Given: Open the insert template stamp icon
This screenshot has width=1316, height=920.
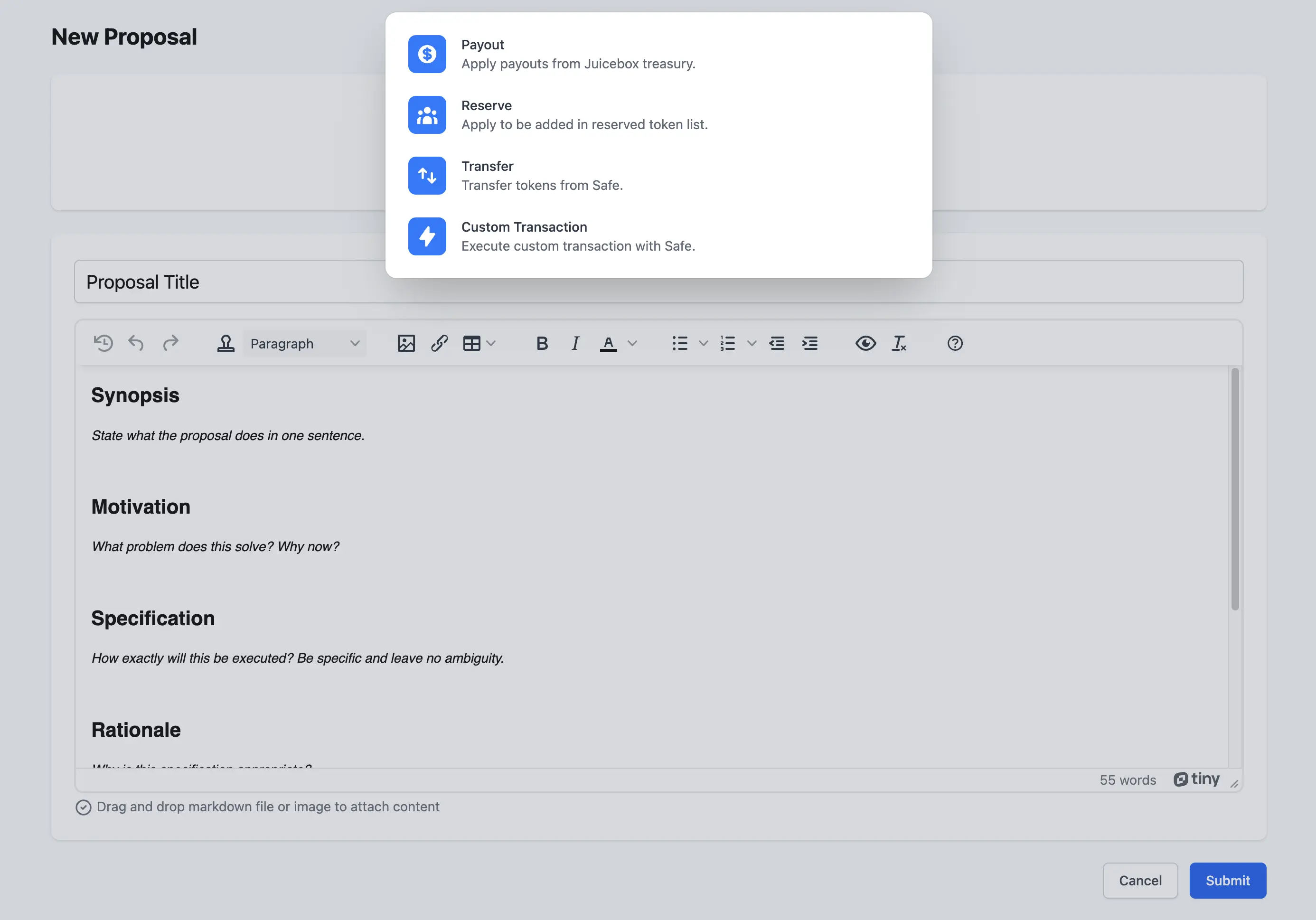Looking at the screenshot, I should pyautogui.click(x=225, y=343).
